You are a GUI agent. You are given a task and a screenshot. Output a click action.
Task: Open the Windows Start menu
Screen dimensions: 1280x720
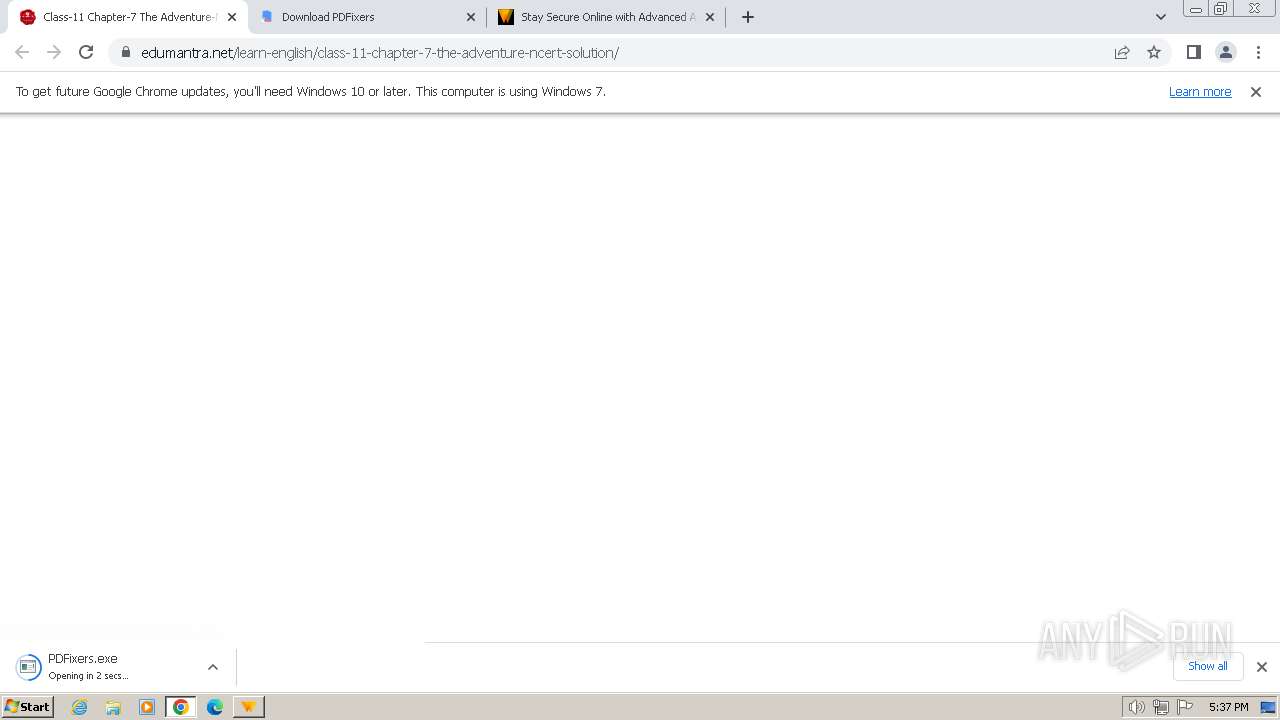[27, 706]
